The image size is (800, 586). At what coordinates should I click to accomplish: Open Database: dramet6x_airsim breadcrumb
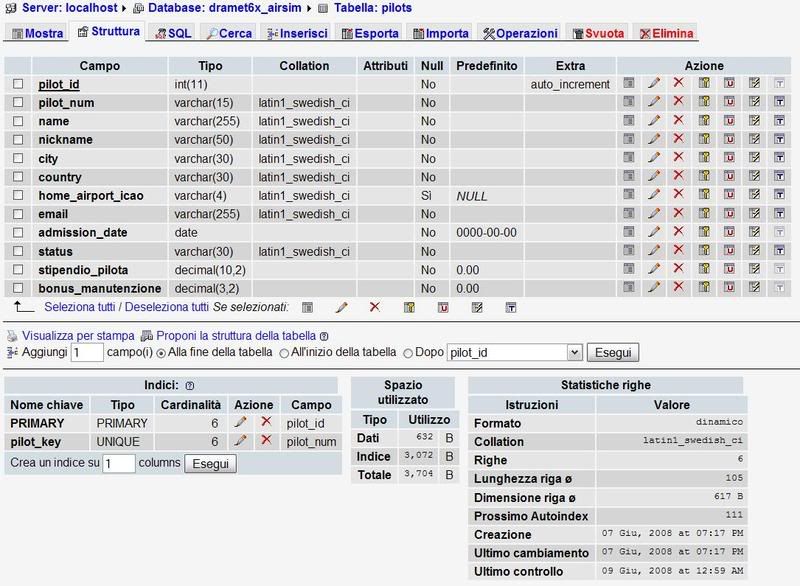225,8
